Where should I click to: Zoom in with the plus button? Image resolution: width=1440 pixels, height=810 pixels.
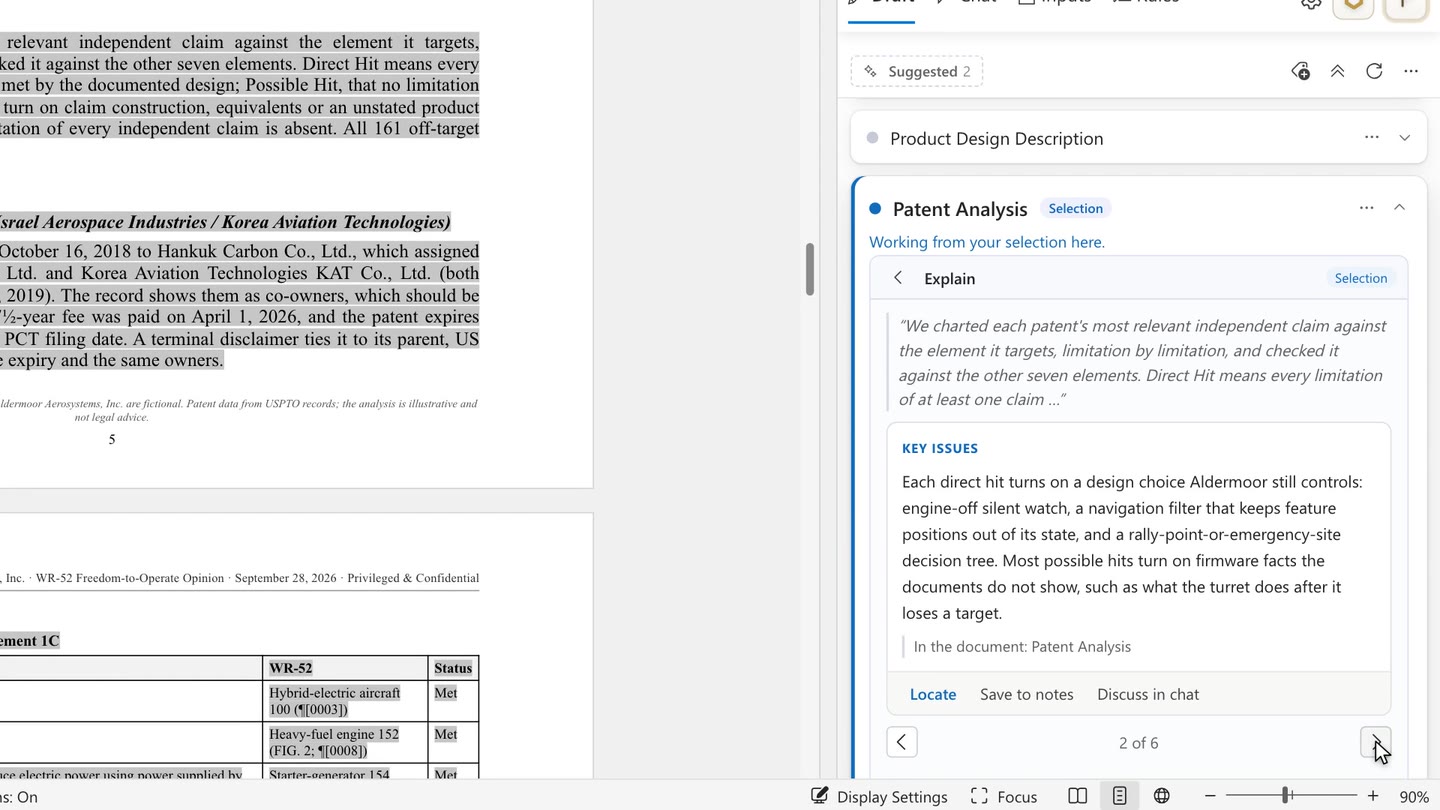tap(1373, 796)
